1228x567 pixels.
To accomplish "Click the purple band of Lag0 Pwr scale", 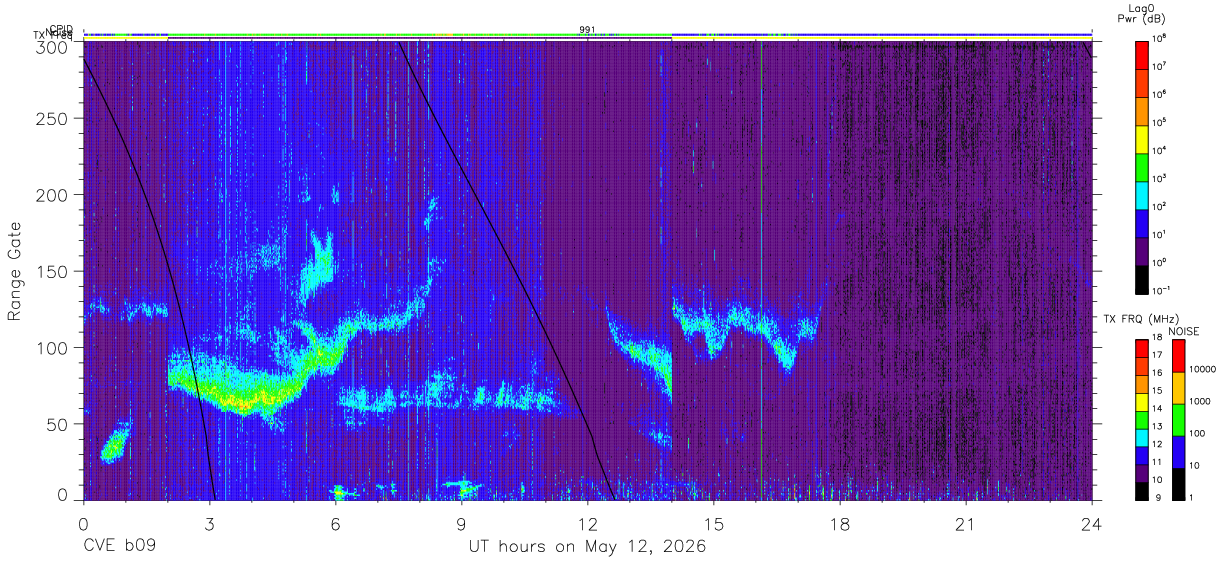I will pyautogui.click(x=1143, y=251).
